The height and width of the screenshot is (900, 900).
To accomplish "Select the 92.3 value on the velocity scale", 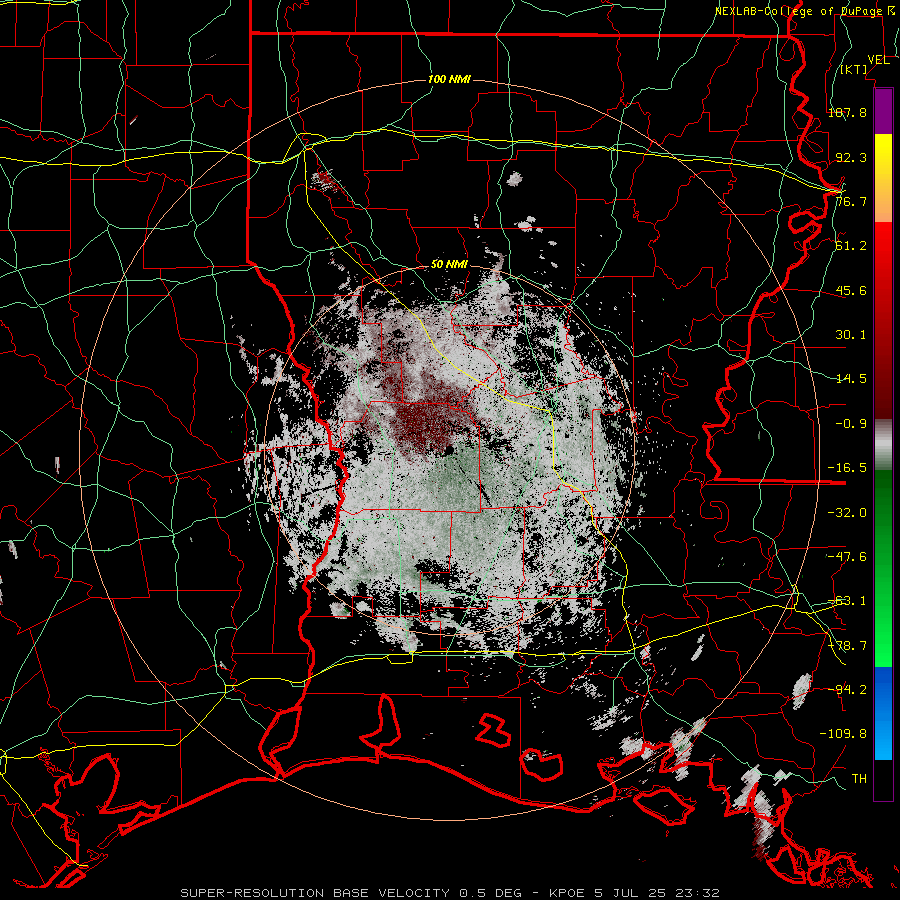I will coord(851,157).
